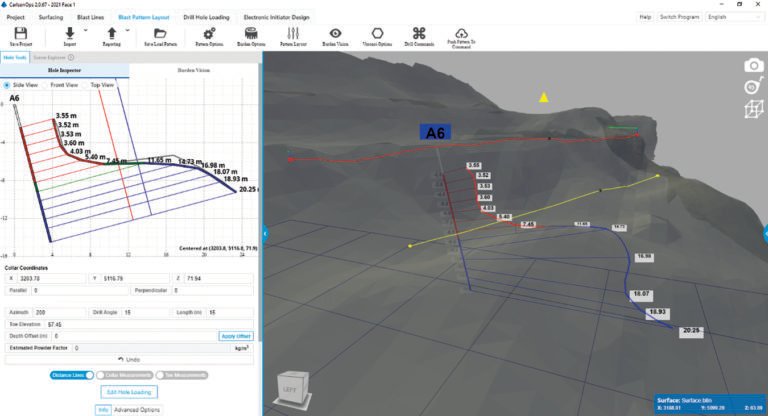Open the Blast Lines menu
Image resolution: width=768 pixels, height=416 pixels.
91,17
